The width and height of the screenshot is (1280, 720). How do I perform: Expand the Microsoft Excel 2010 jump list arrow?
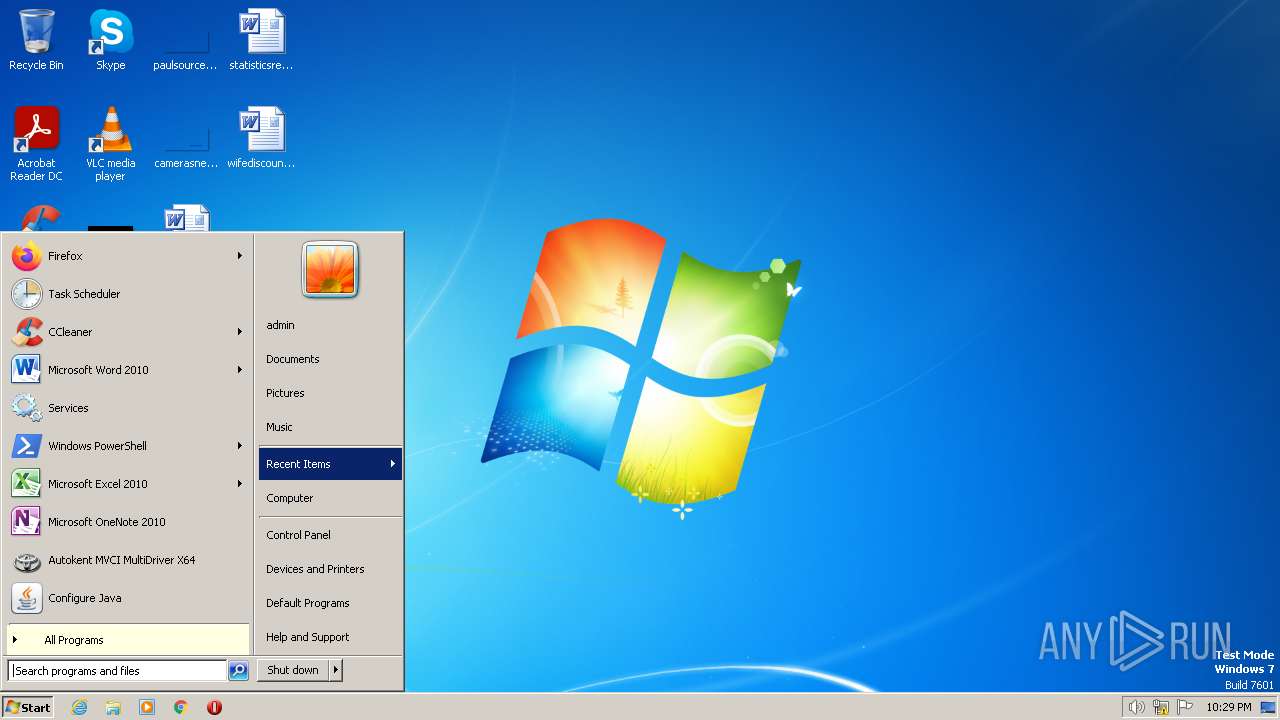[240, 484]
